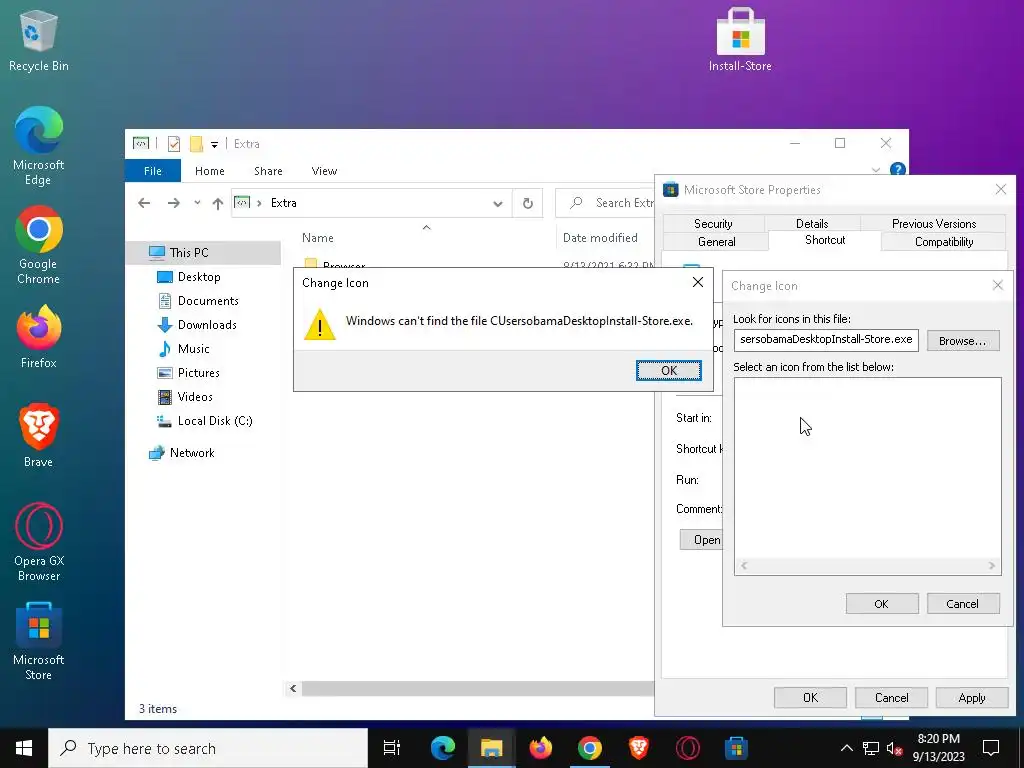Open the notification center icon
Screen dimensions: 1024x768
[991, 748]
